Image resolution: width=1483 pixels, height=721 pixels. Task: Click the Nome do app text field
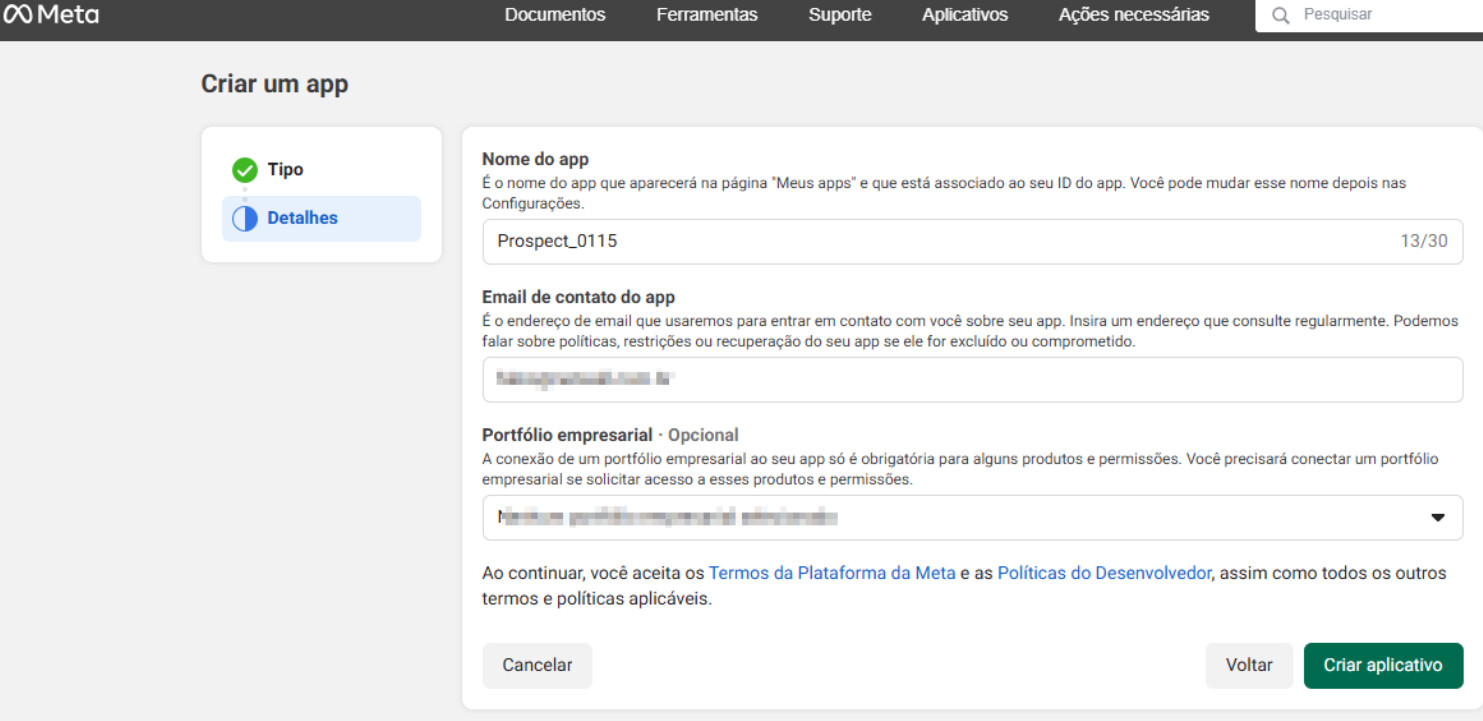(940, 241)
